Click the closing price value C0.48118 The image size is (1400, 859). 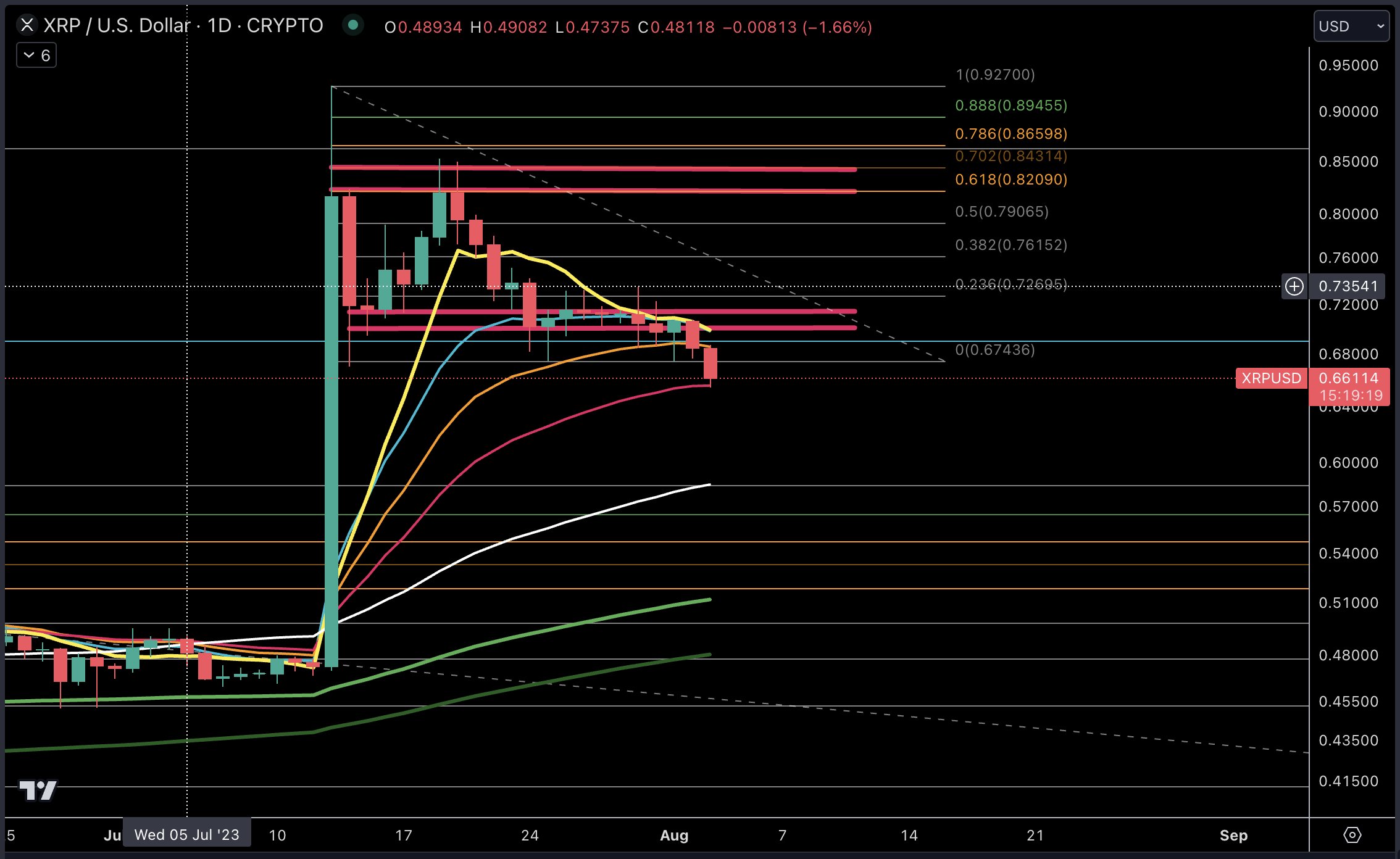[x=676, y=27]
